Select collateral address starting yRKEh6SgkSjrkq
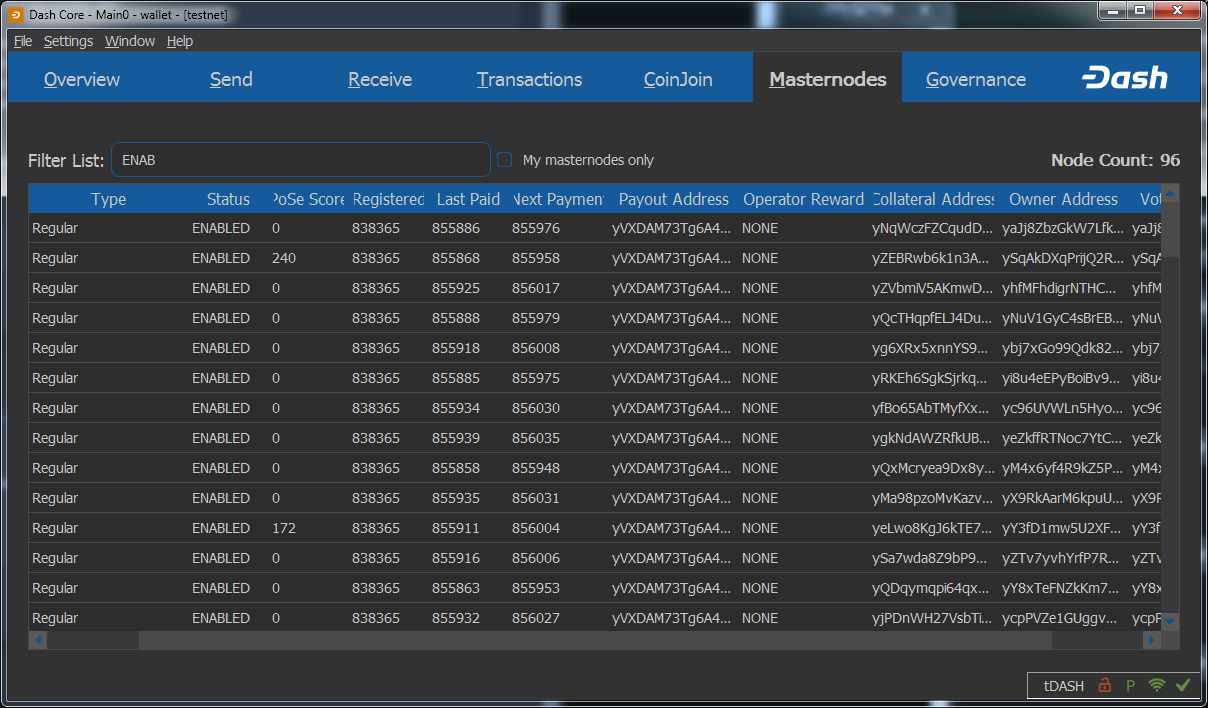This screenshot has height=708, width=1208. (x=933, y=378)
